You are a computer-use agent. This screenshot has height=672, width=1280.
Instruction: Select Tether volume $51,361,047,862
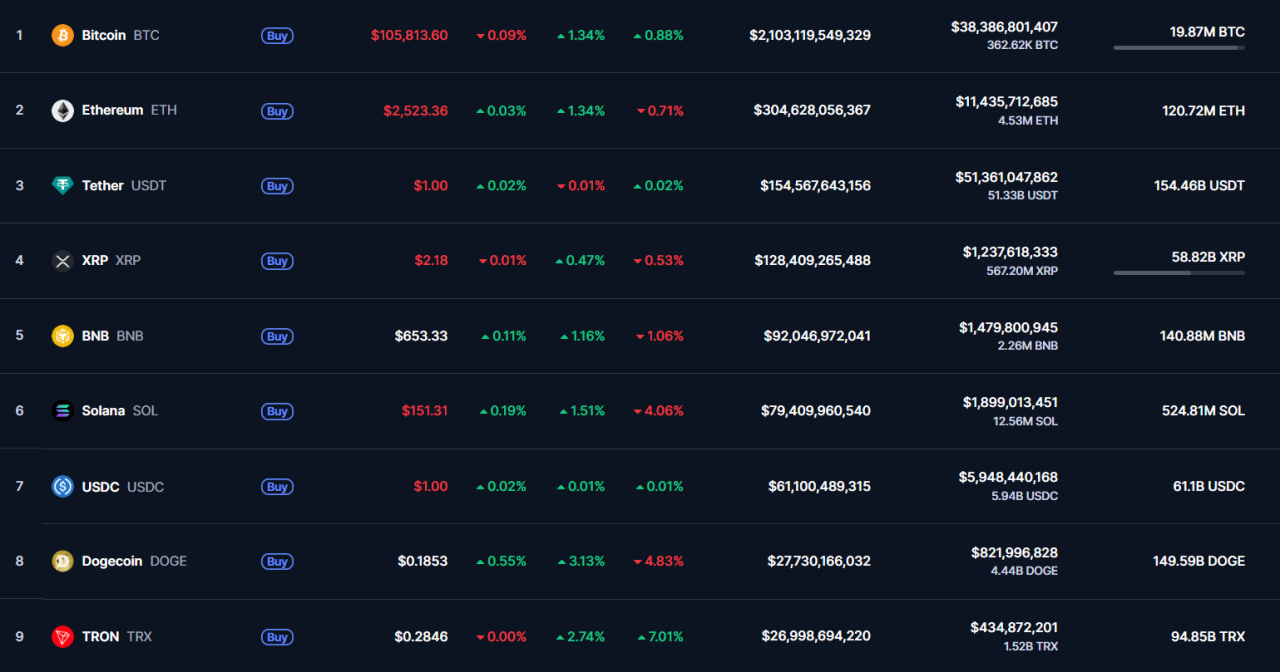(x=1006, y=177)
